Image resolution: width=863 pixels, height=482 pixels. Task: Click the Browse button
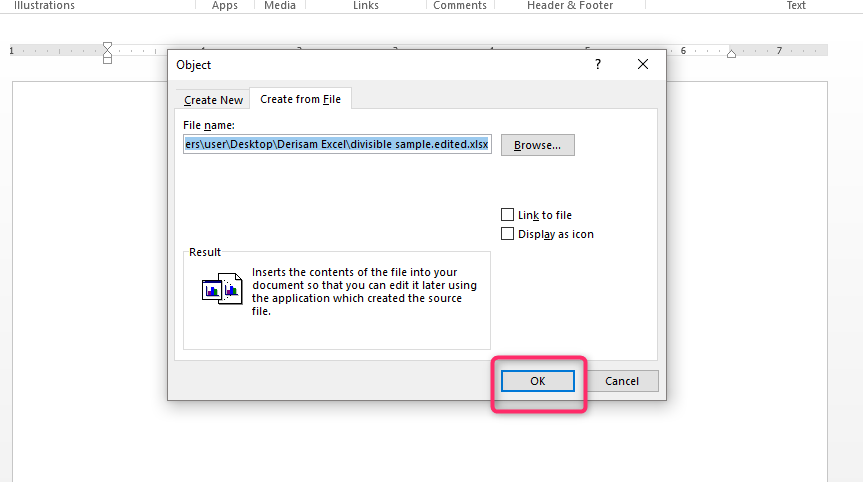point(538,145)
